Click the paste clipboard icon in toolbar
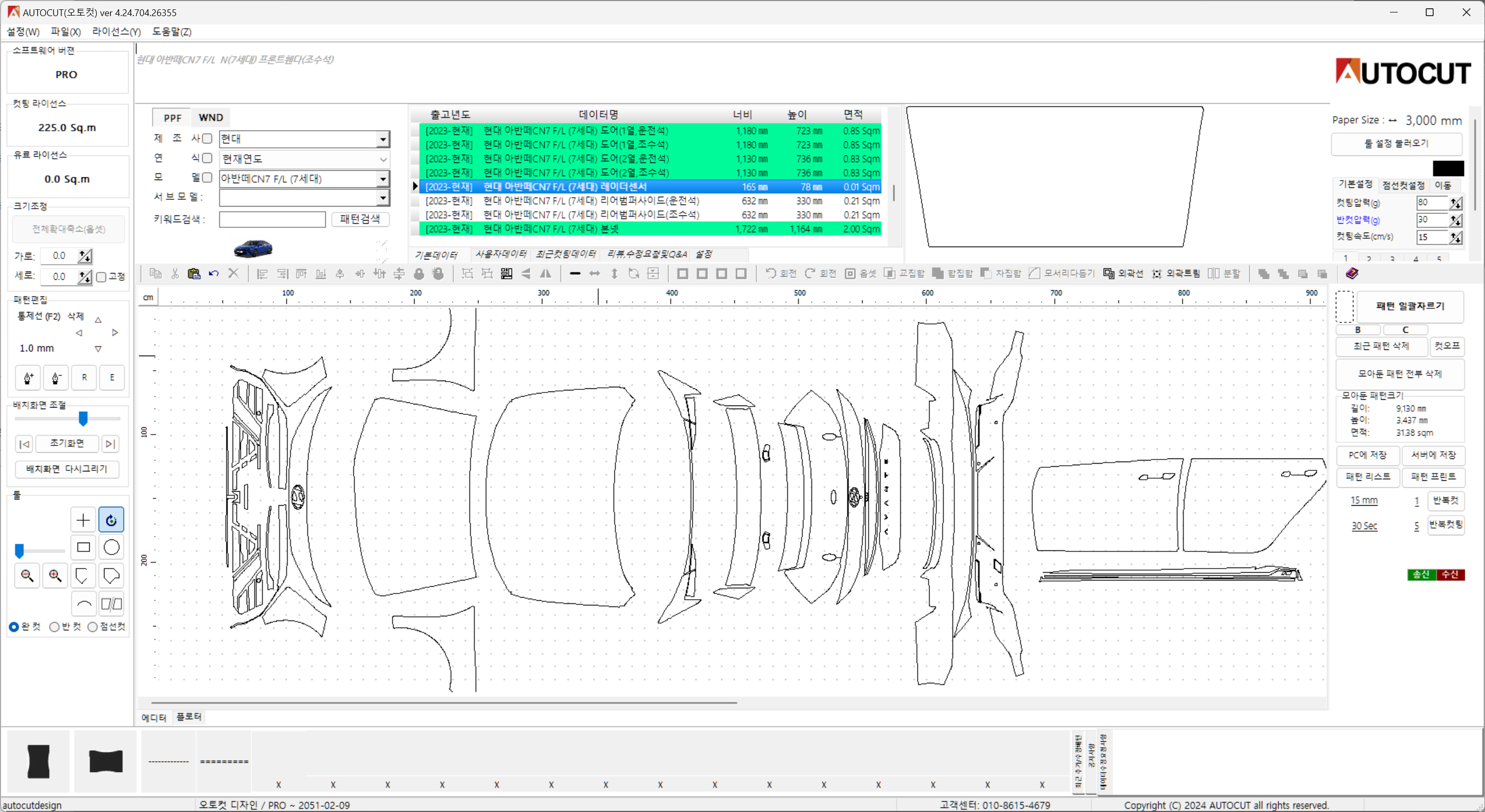Image resolution: width=1485 pixels, height=812 pixels. point(194,274)
